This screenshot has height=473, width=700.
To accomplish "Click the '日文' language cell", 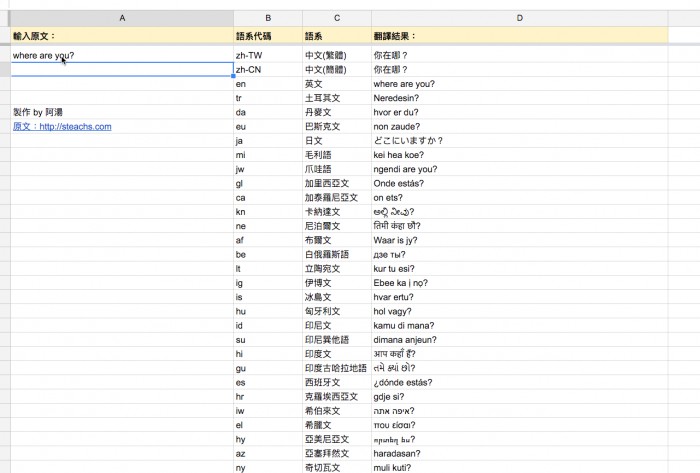I will click(x=337, y=141).
